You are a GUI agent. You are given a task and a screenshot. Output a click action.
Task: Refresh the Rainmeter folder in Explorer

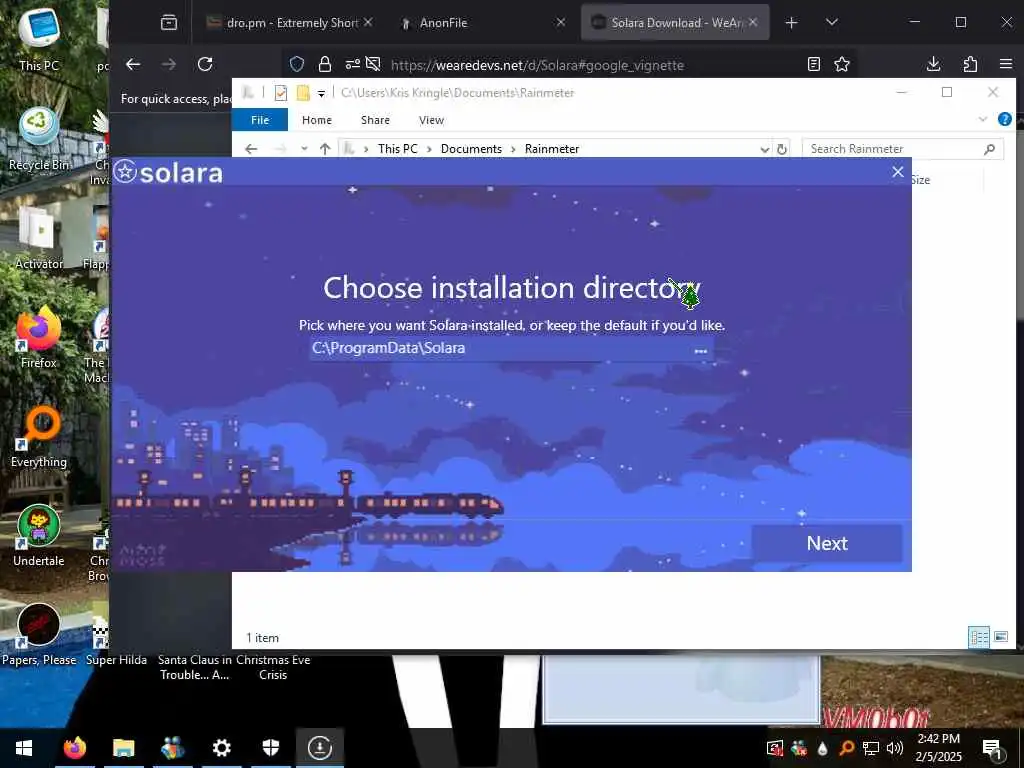(782, 150)
